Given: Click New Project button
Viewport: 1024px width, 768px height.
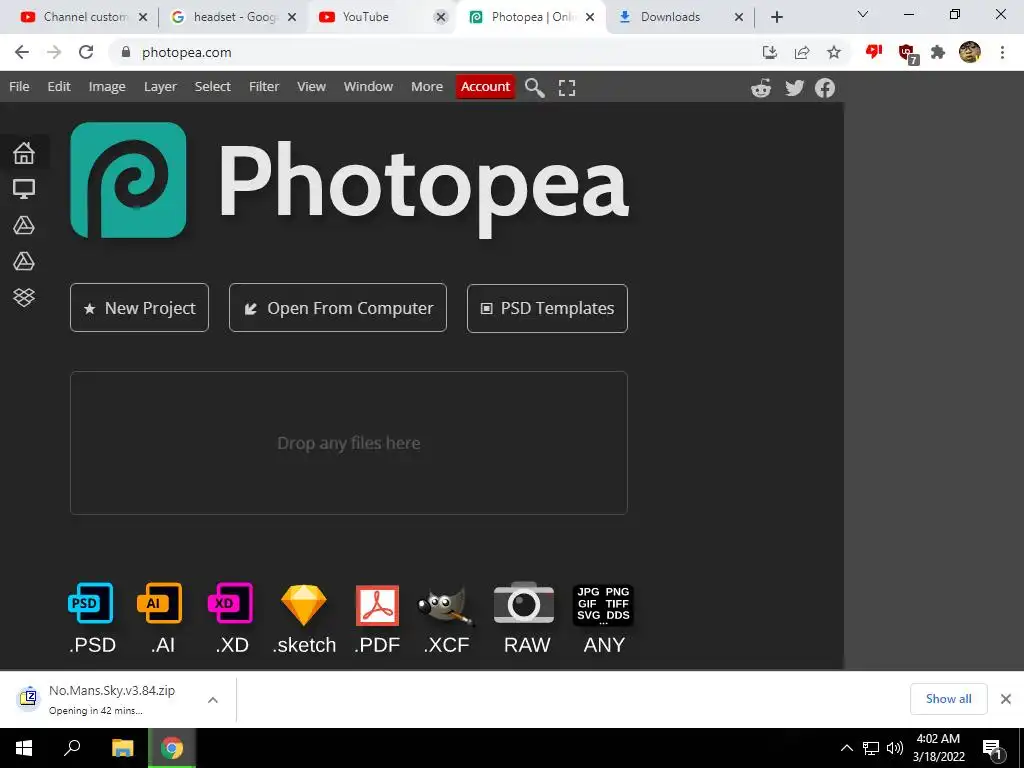Looking at the screenshot, I should [x=139, y=308].
